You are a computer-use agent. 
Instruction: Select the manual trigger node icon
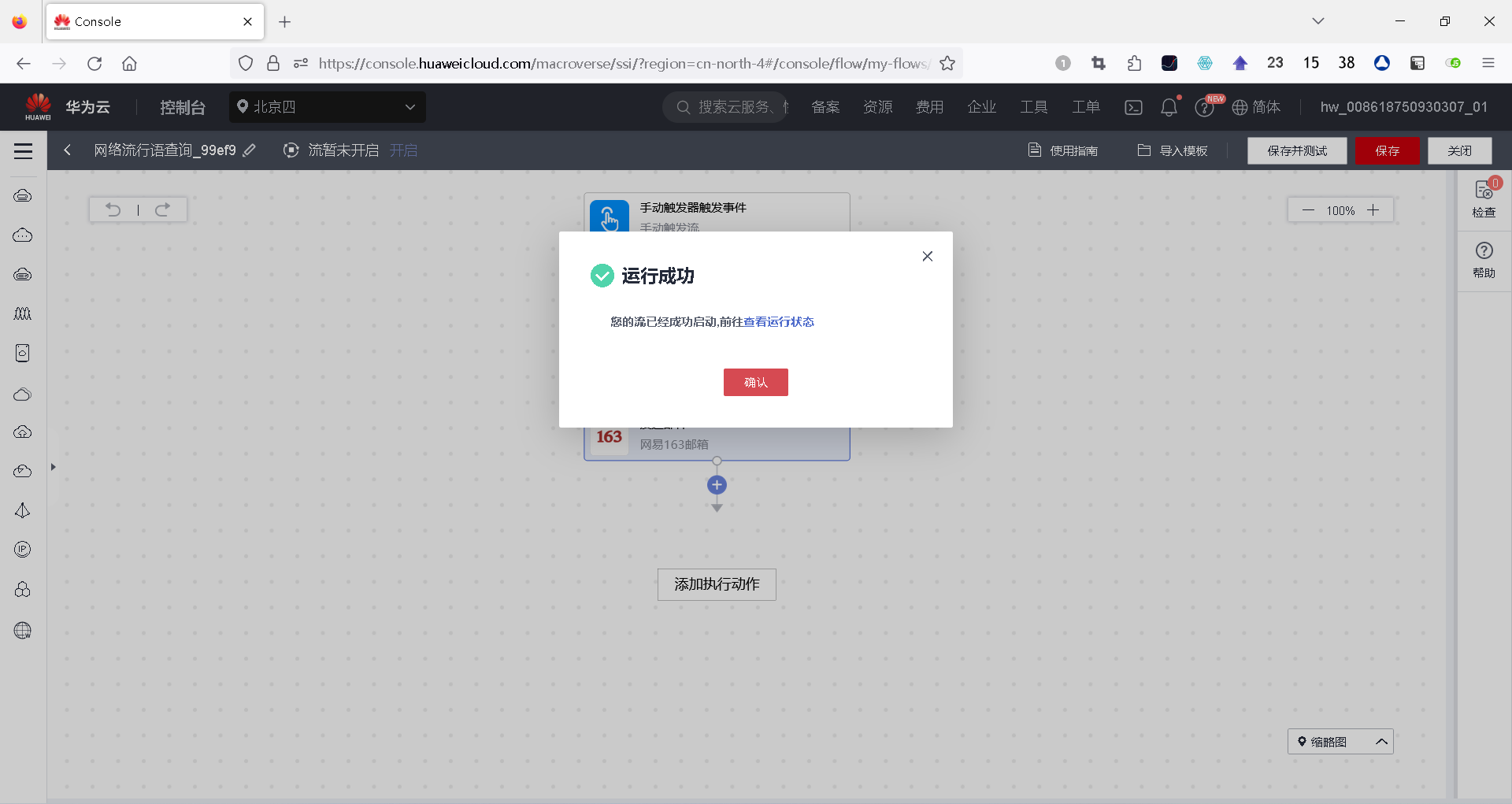610,217
